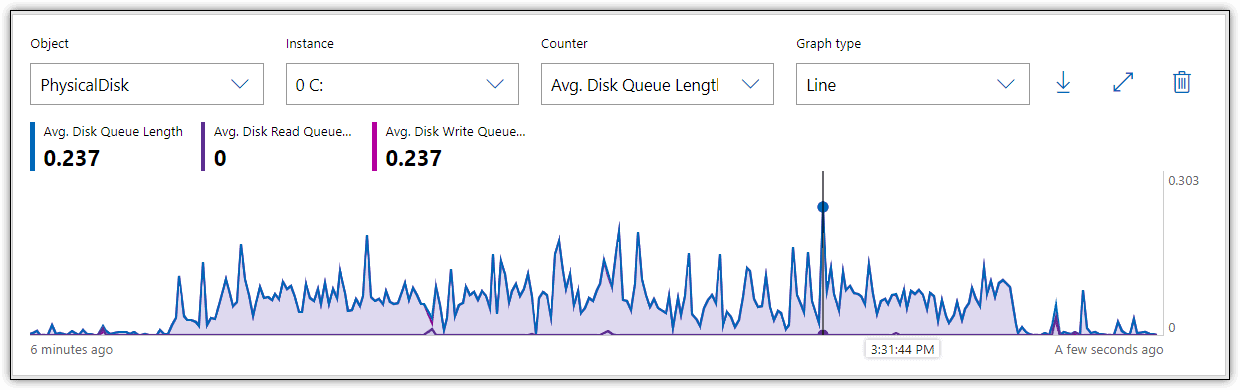The image size is (1240, 390).
Task: Download the performance chart data
Action: (x=1064, y=84)
